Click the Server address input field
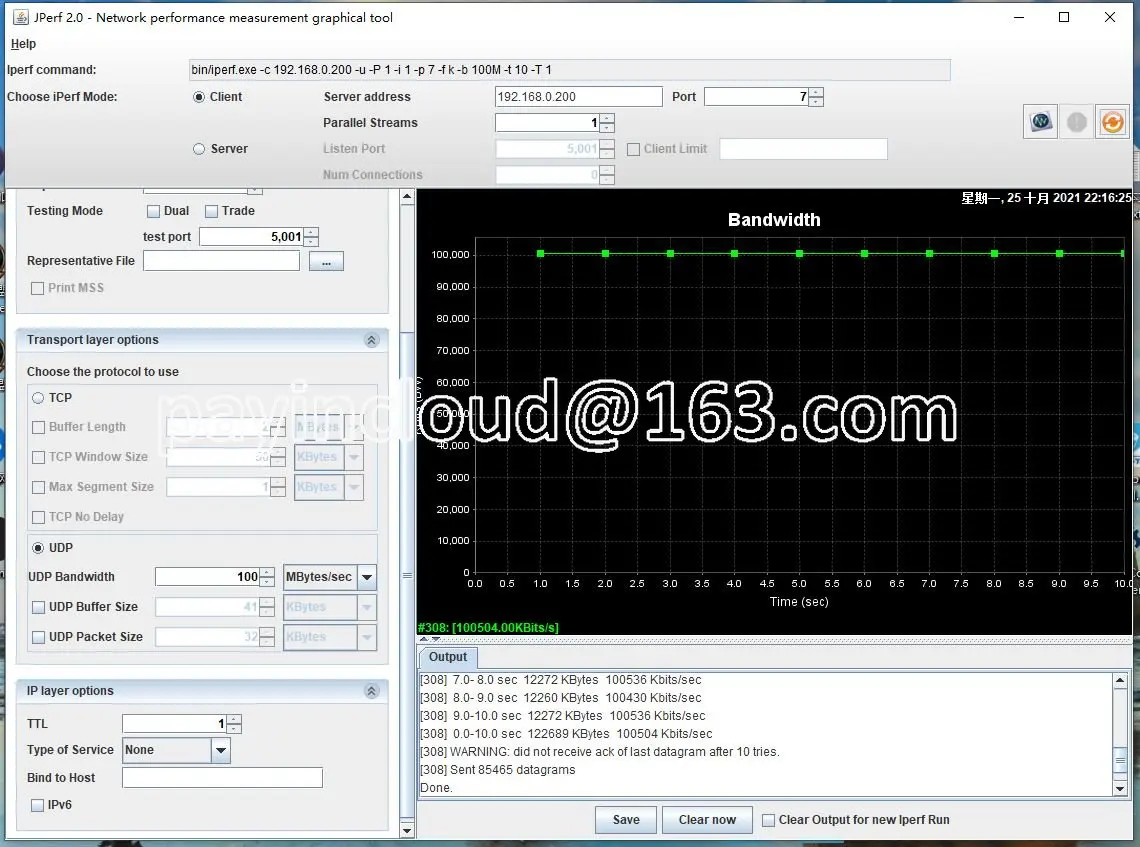The width and height of the screenshot is (1140, 847). (579, 97)
